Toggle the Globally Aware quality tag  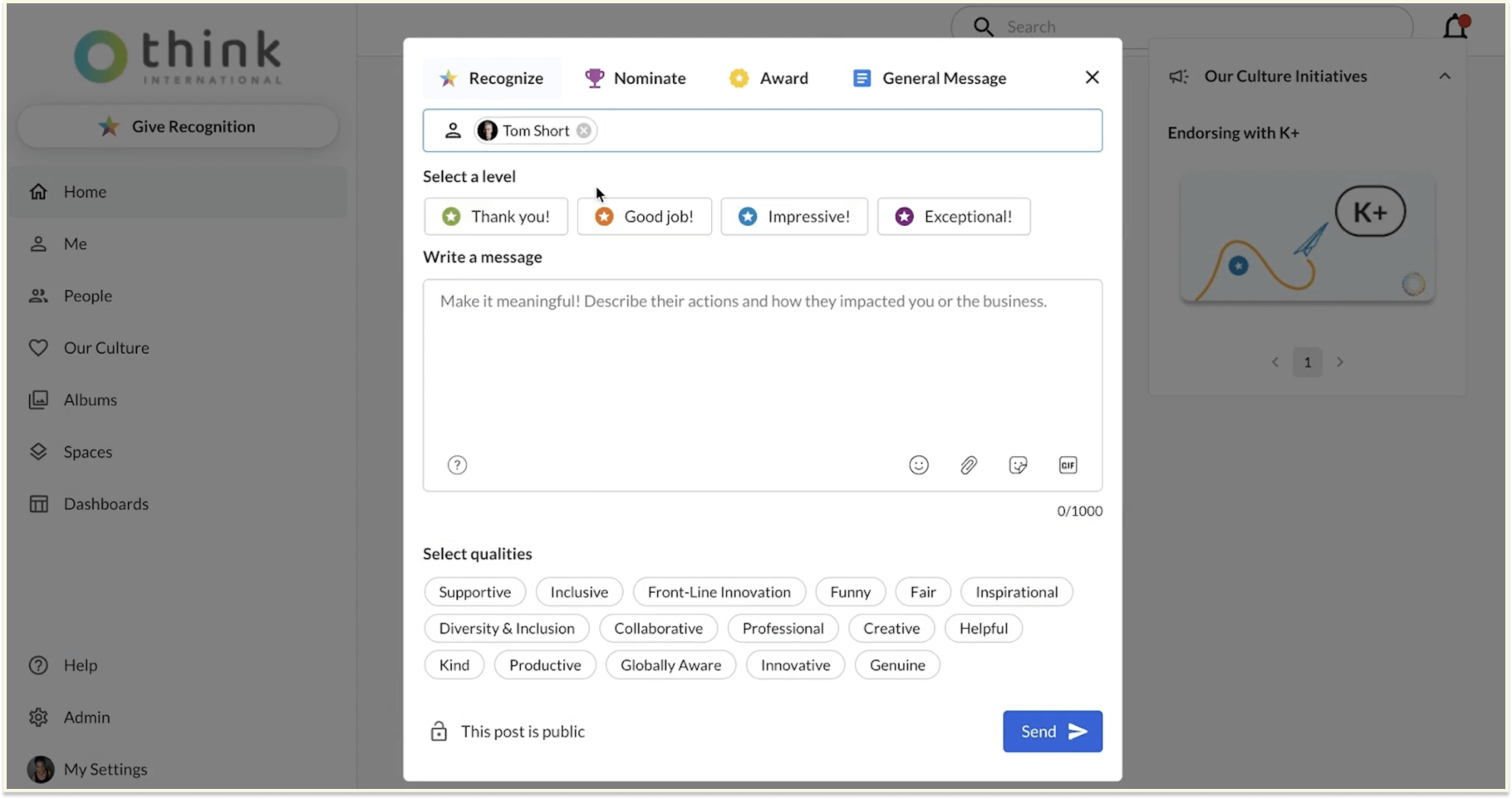pyautogui.click(x=670, y=665)
